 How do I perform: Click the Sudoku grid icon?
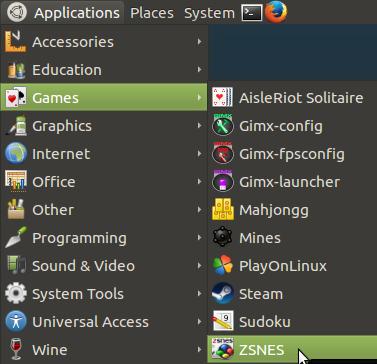(x=223, y=321)
